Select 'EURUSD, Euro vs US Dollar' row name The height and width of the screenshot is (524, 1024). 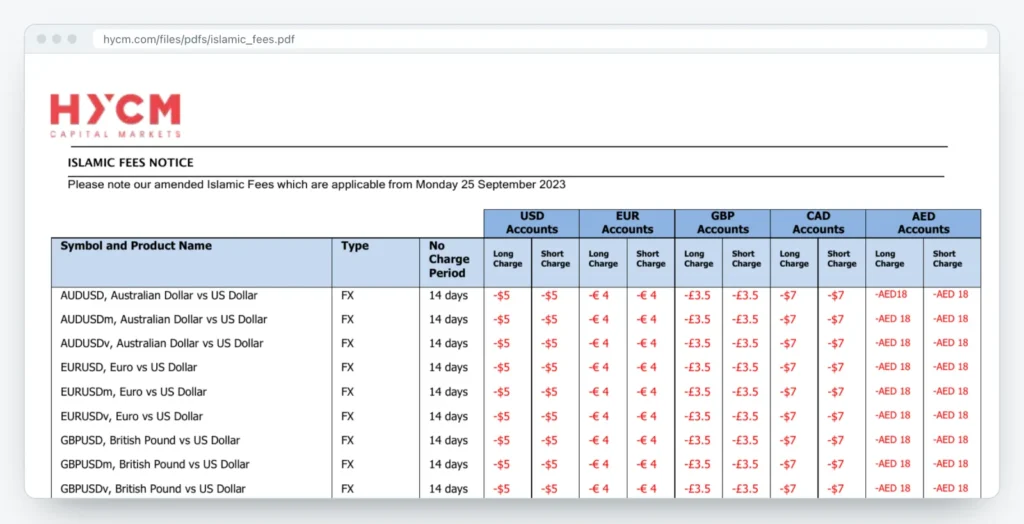(129, 367)
